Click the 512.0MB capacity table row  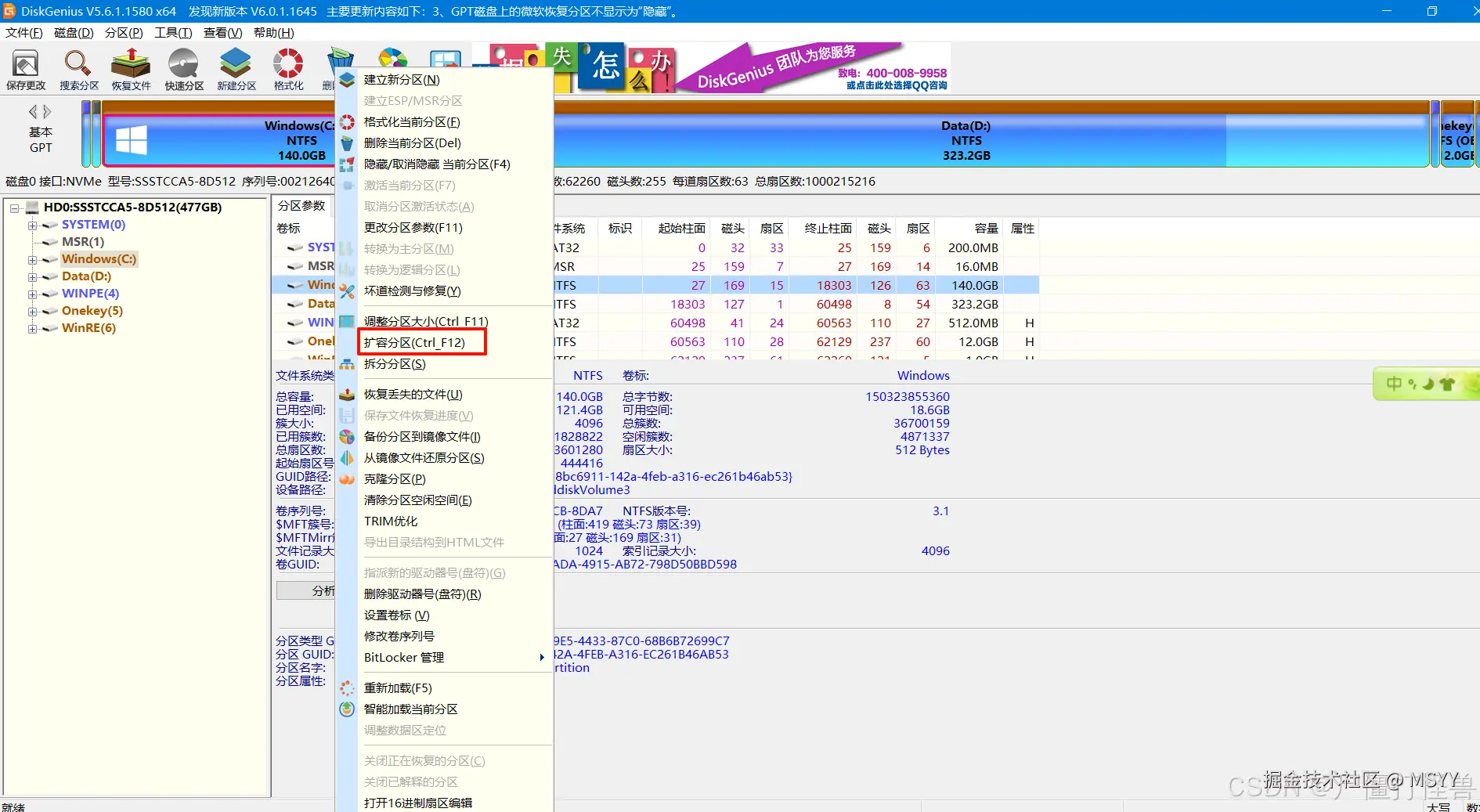point(795,323)
